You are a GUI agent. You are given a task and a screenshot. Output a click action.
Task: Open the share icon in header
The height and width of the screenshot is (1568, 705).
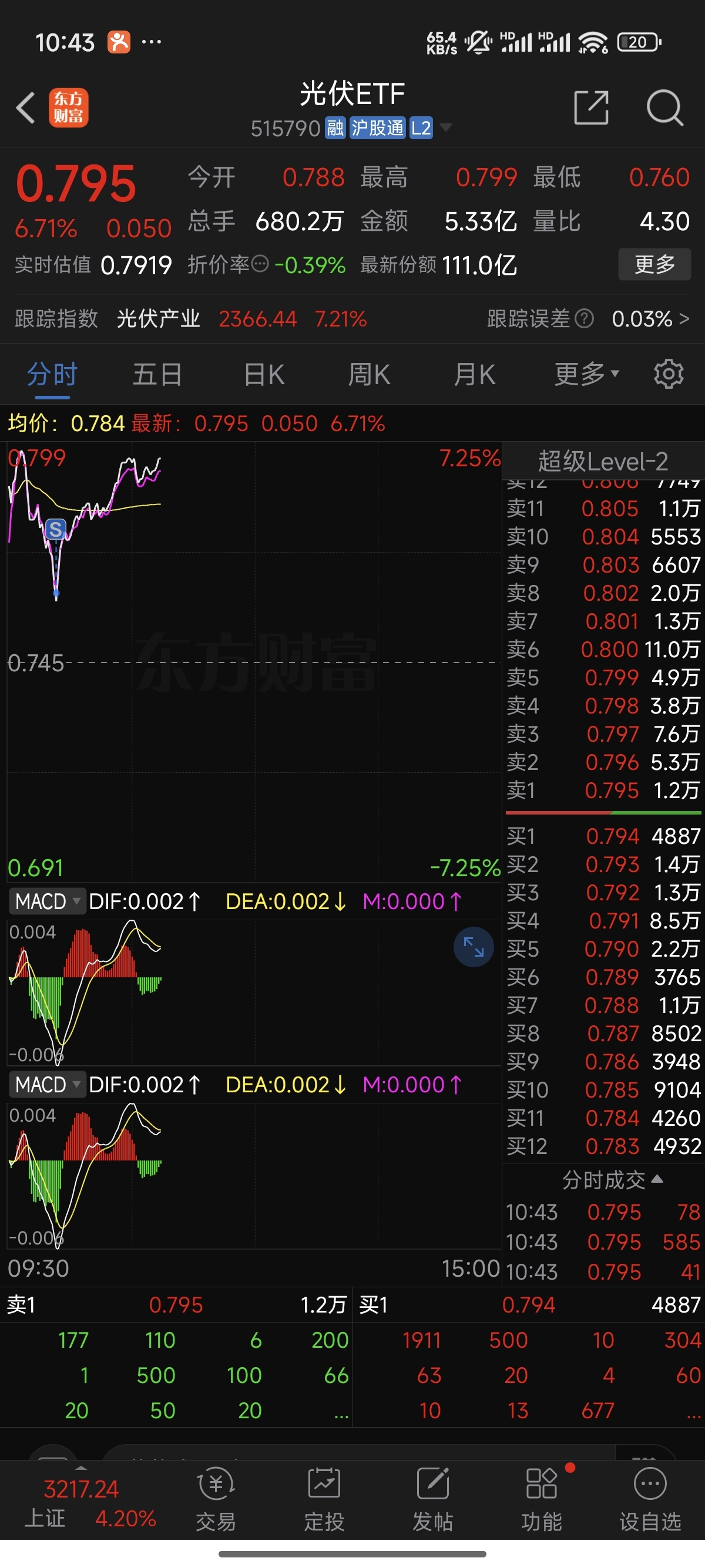(591, 107)
